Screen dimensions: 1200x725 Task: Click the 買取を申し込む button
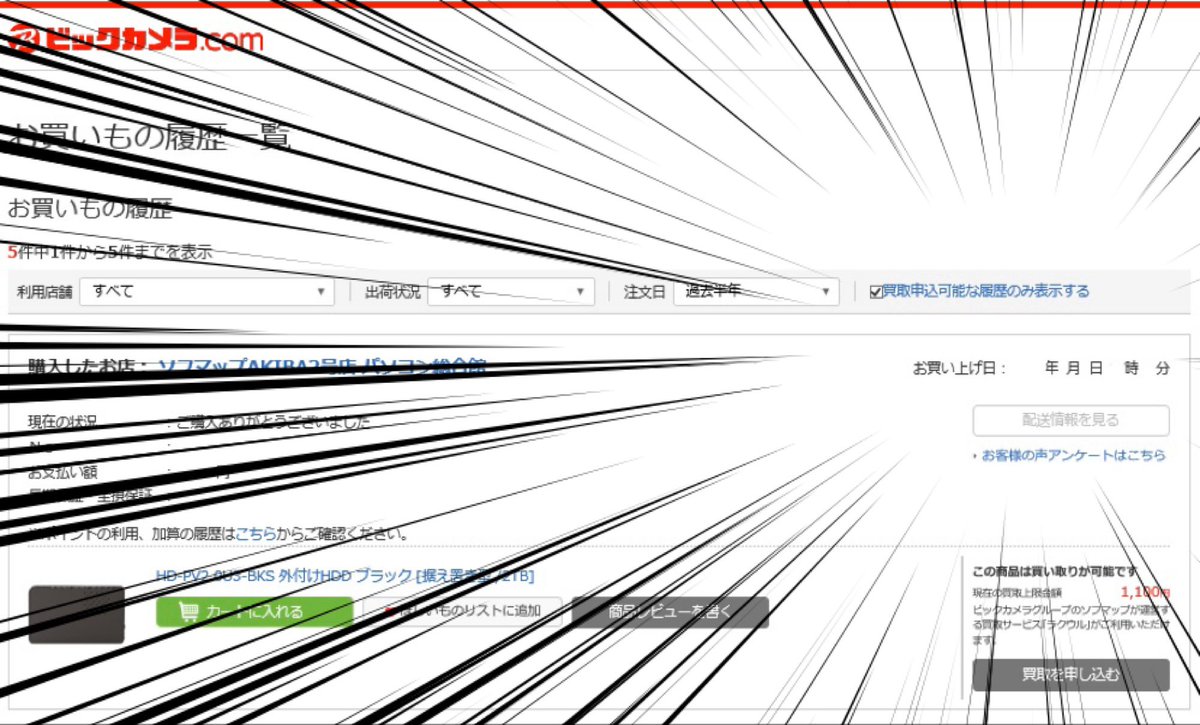tap(1071, 675)
